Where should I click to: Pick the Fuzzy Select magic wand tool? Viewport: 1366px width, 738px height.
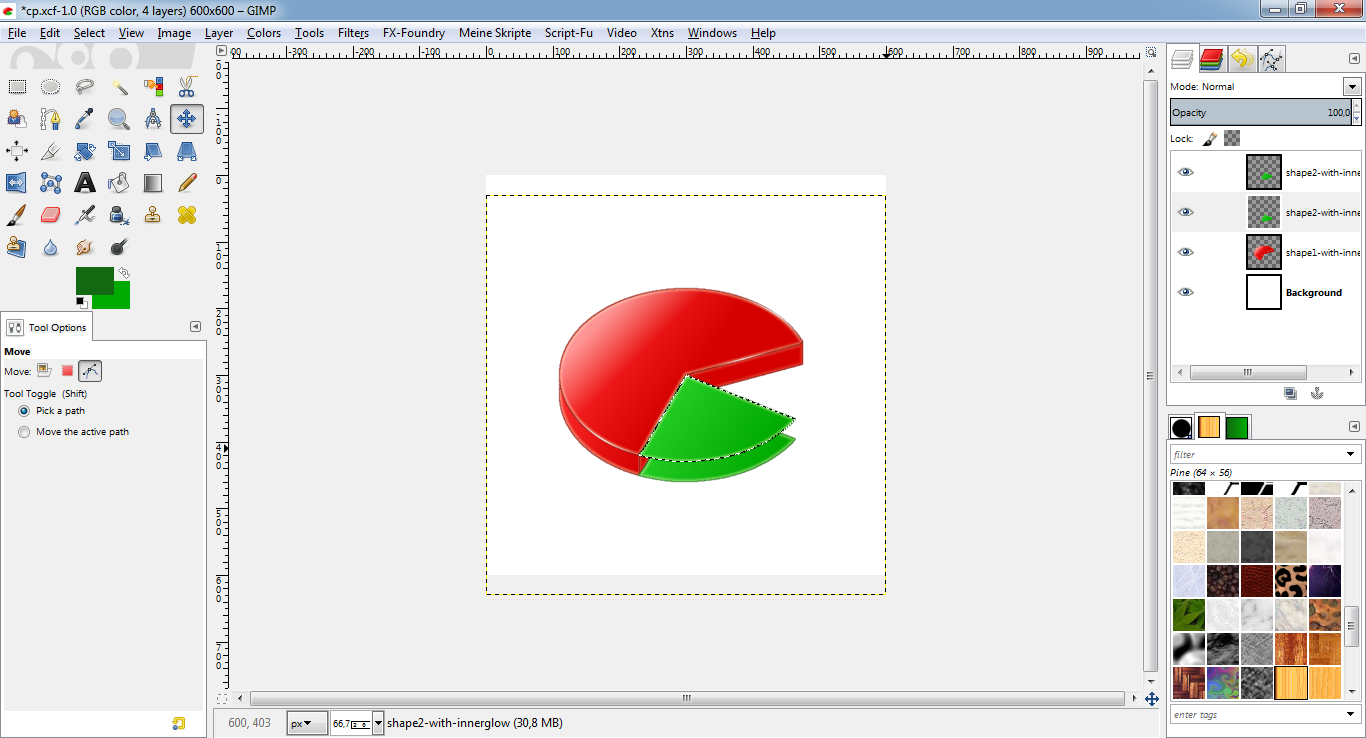tap(119, 87)
